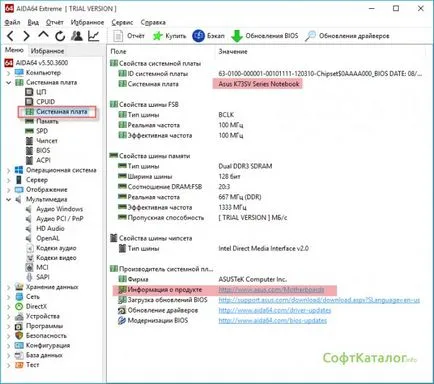Open the aida64.com driver-updates link
The image size is (434, 384).
[275, 310]
